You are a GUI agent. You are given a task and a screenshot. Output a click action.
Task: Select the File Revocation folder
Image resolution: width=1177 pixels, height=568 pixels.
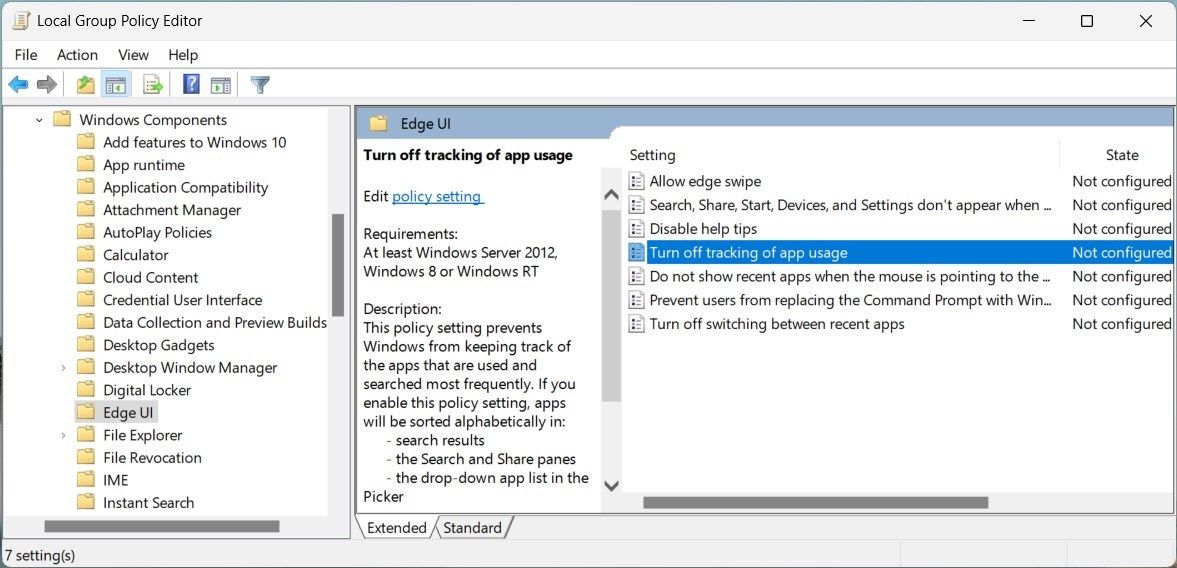[152, 458]
